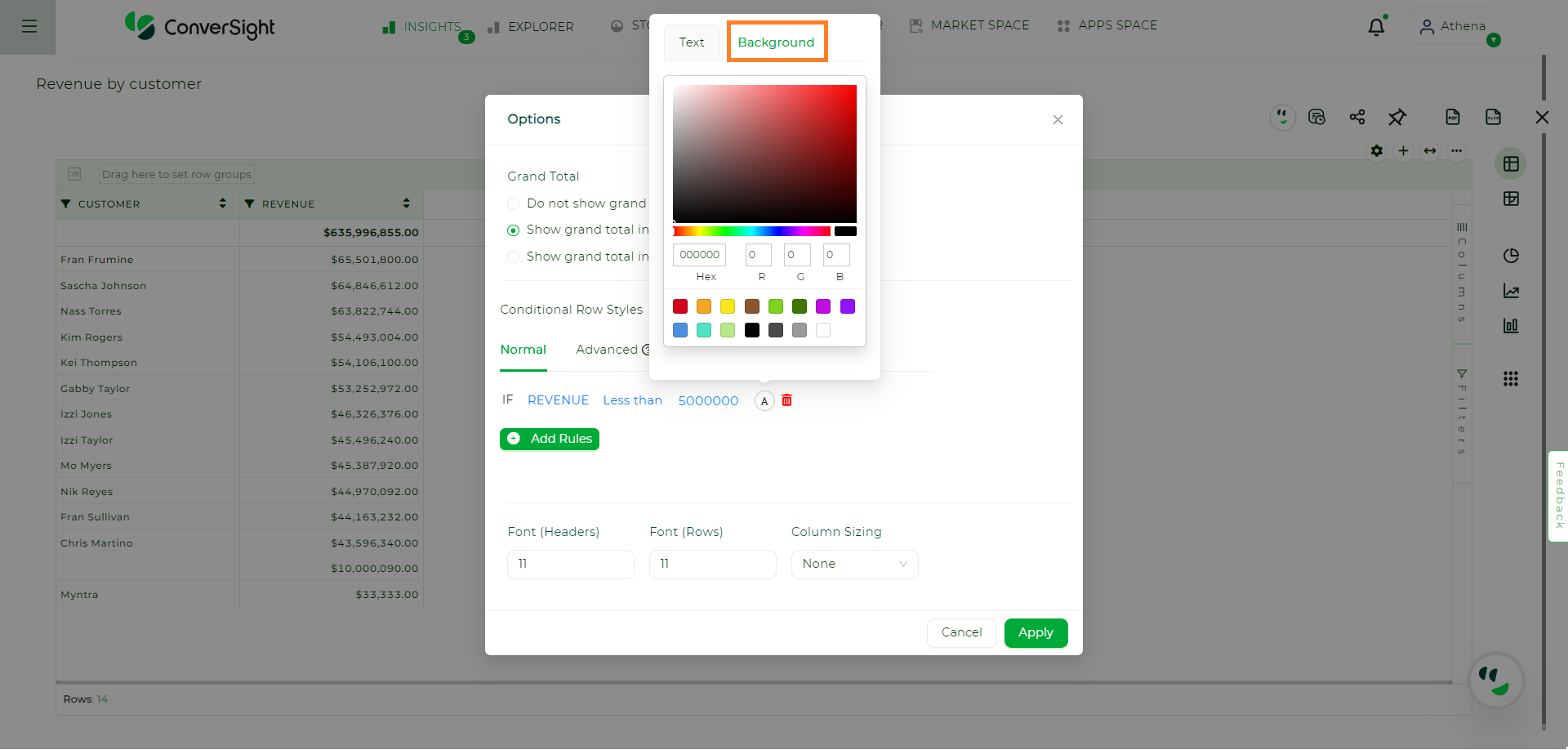Switch to the Text color tab
Viewport: 1568px width, 750px height.
tap(692, 42)
